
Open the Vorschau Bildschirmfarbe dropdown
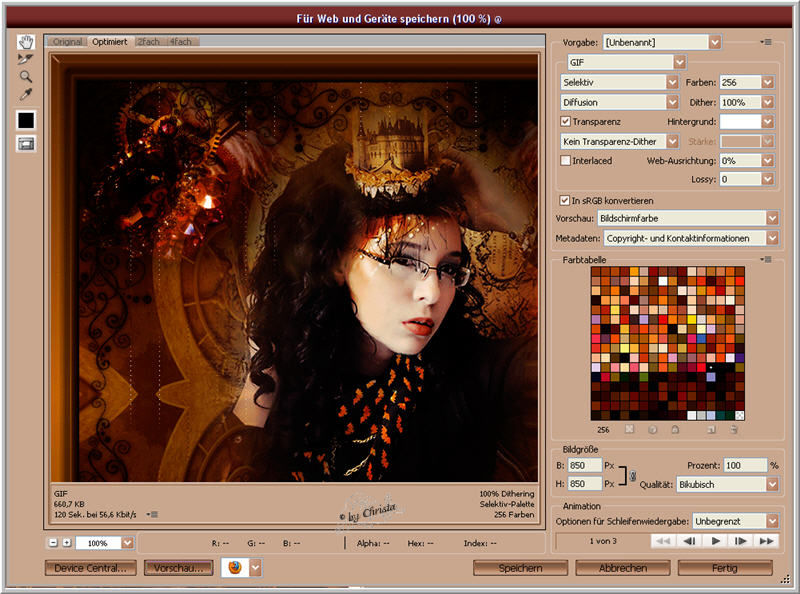(772, 218)
